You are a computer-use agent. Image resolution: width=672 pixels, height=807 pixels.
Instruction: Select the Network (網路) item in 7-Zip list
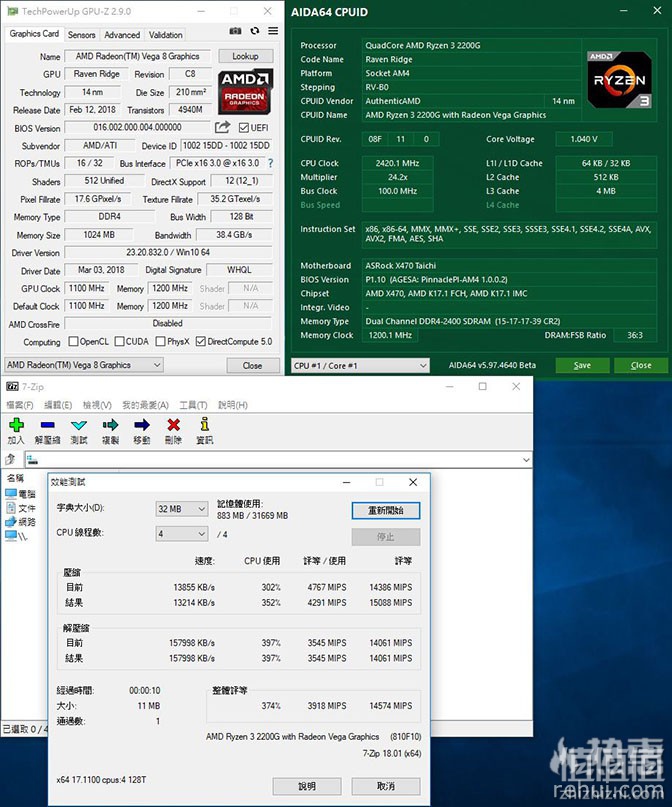point(21,522)
